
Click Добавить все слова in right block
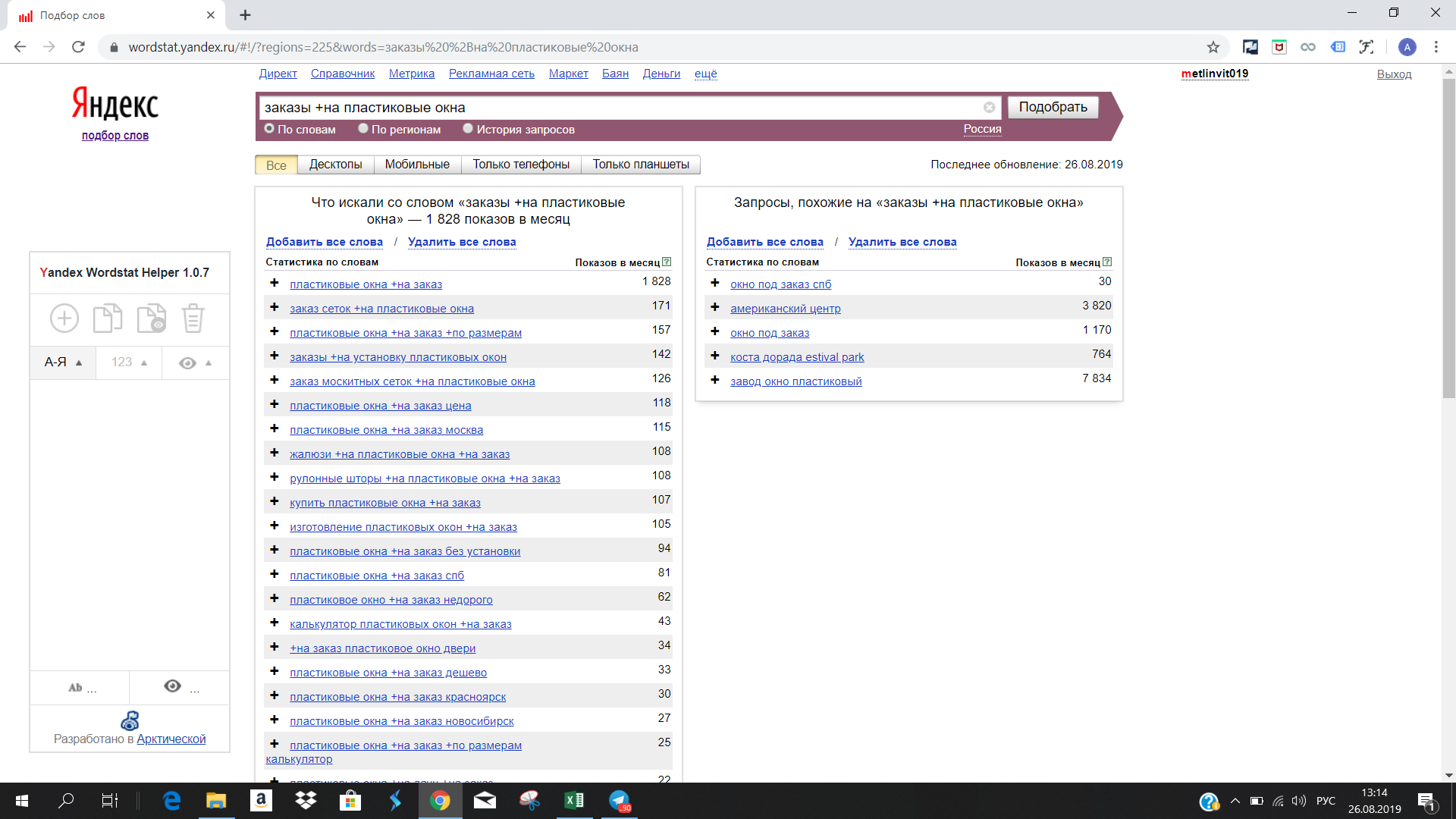765,242
